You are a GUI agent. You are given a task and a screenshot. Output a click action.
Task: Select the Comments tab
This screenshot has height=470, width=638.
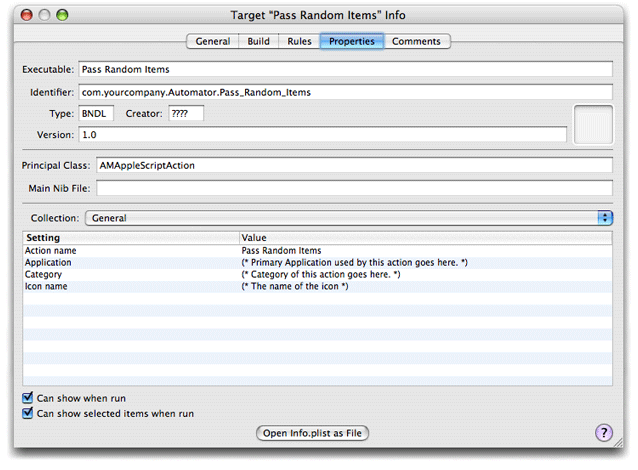[x=417, y=41]
